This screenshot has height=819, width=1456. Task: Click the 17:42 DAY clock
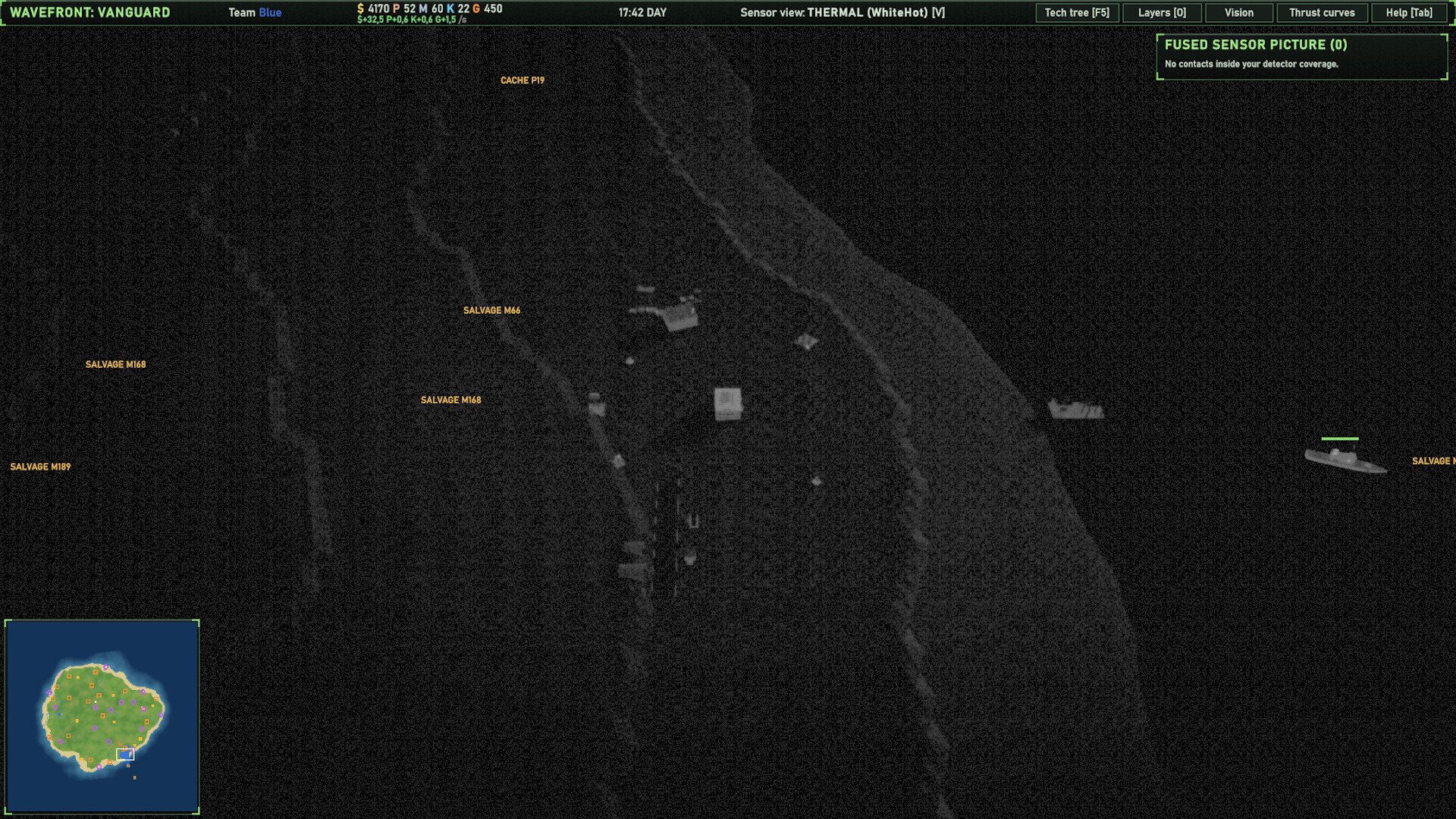[642, 13]
